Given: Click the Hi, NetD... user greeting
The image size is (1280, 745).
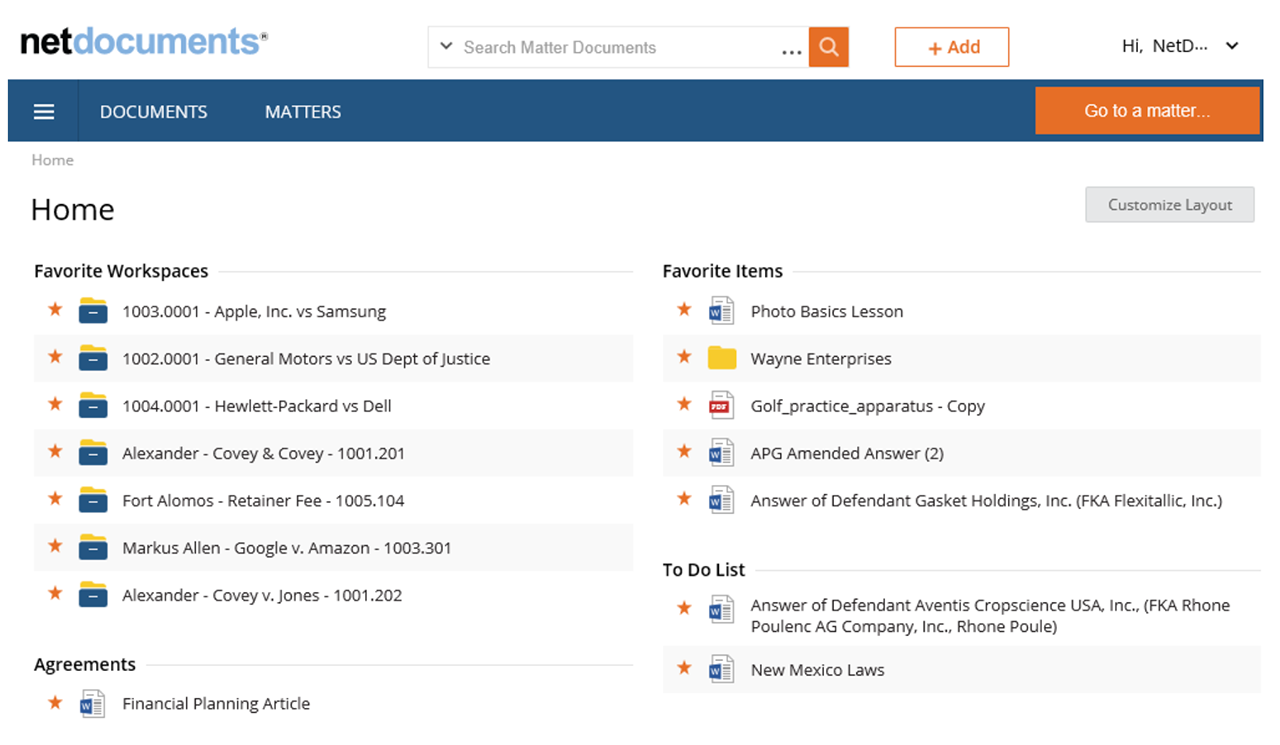Looking at the screenshot, I should click(x=1165, y=46).
